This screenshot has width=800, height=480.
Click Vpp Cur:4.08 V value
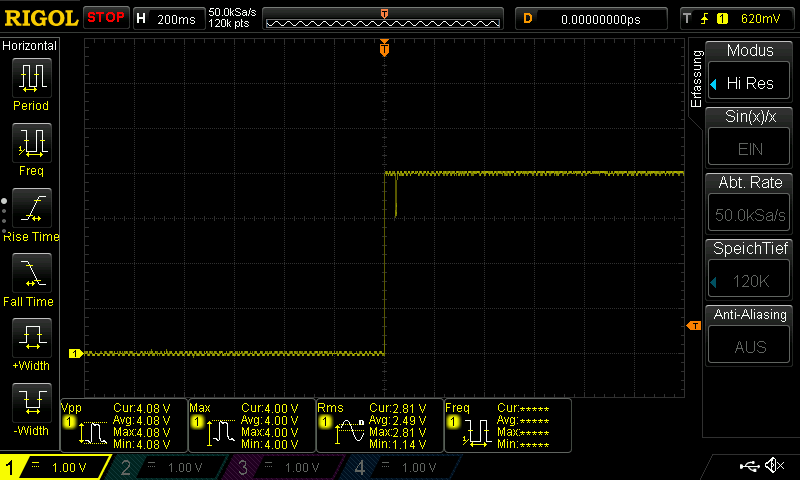pos(142,409)
